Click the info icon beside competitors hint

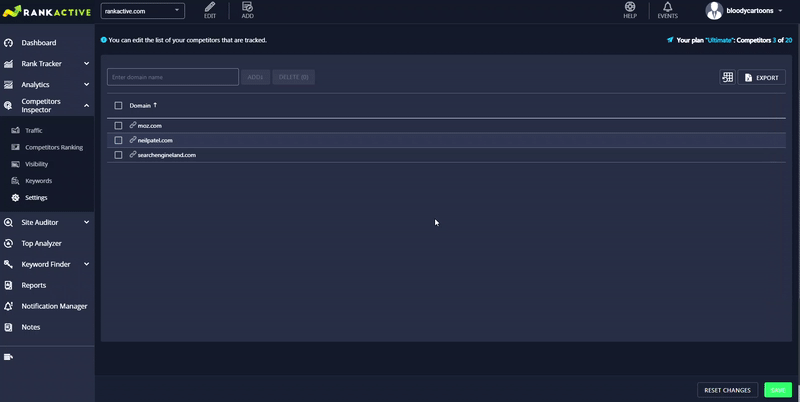click(104, 40)
